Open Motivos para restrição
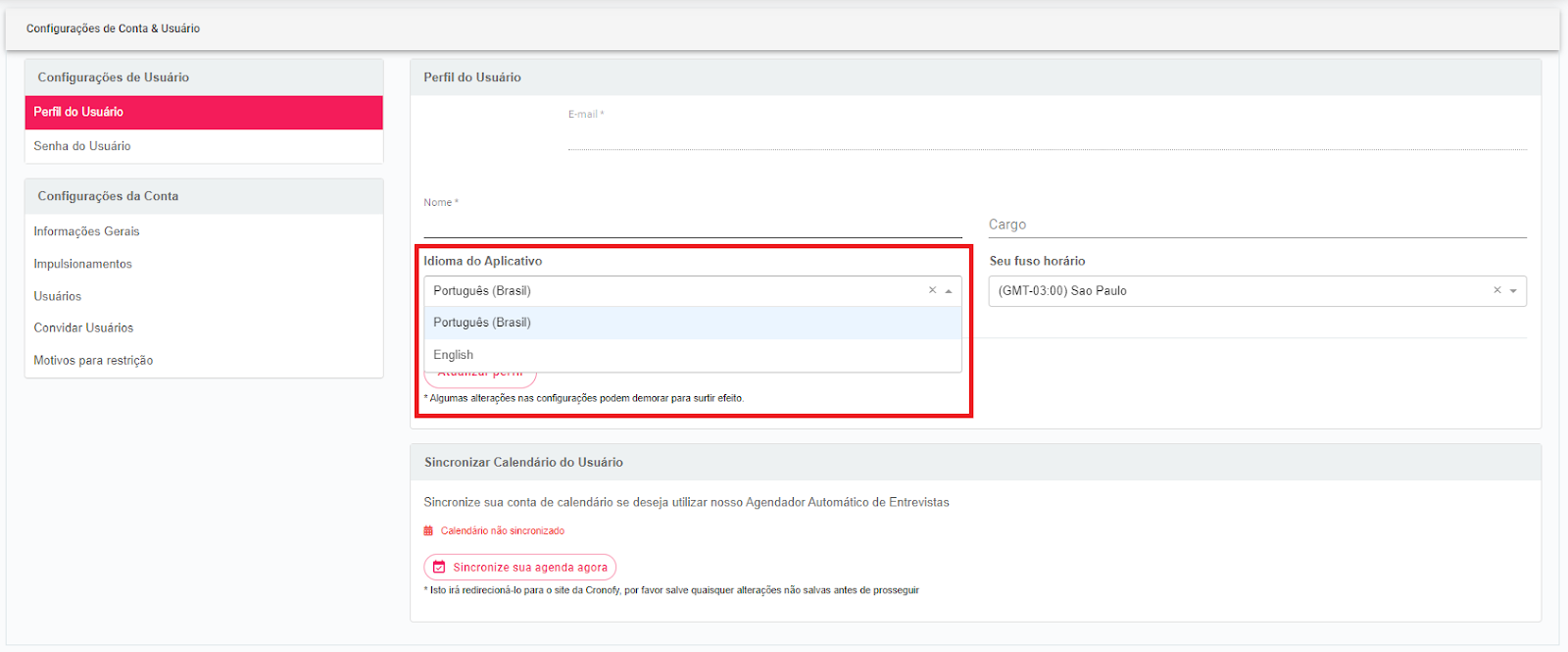This screenshot has width=1568, height=652. click(x=94, y=360)
